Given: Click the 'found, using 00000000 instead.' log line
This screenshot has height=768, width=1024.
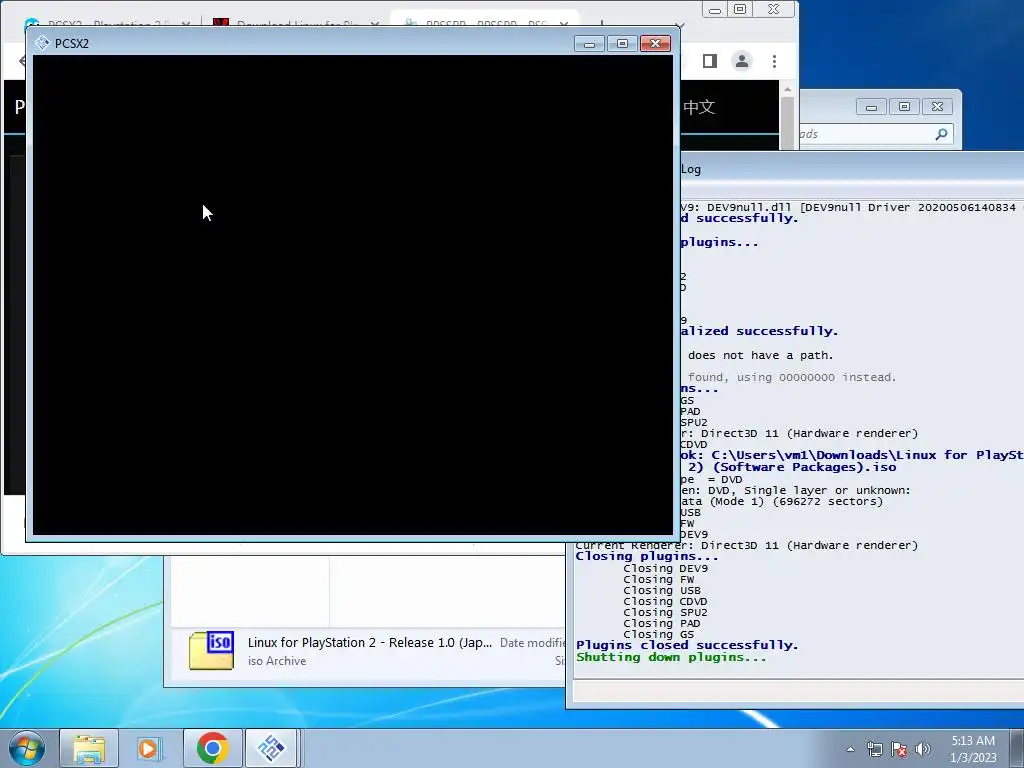Looking at the screenshot, I should click(x=792, y=377).
